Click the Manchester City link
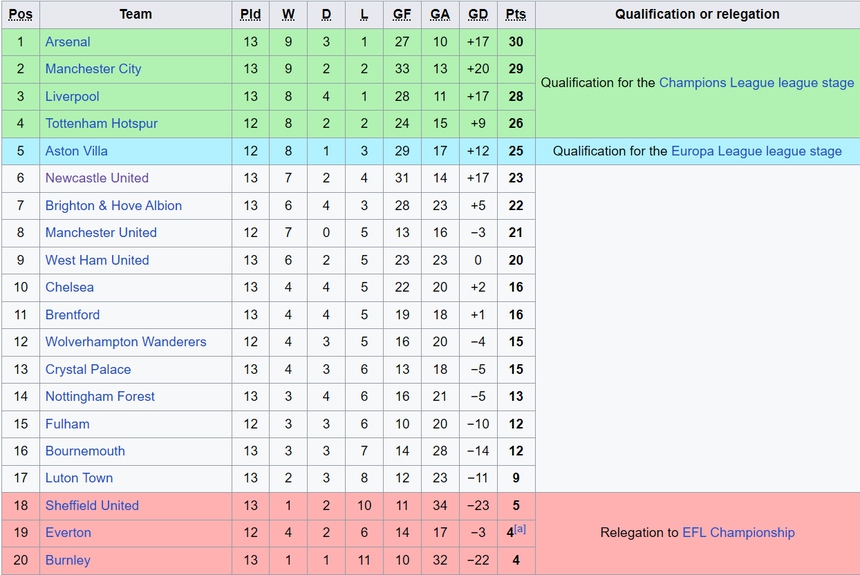The image size is (860, 575). 93,69
